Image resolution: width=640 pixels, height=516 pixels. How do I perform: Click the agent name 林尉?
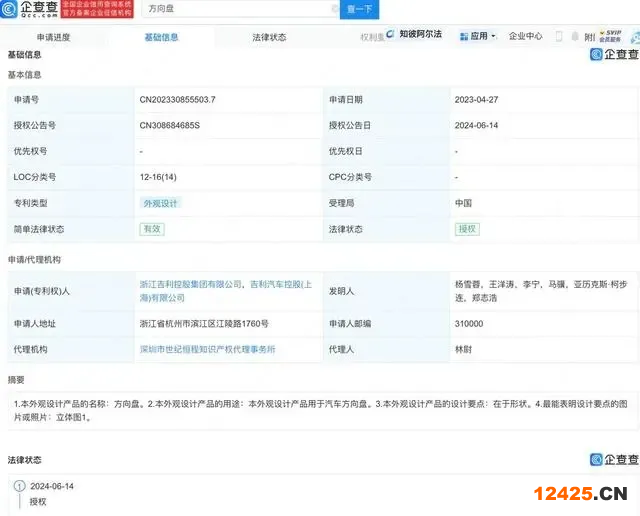click(463, 349)
